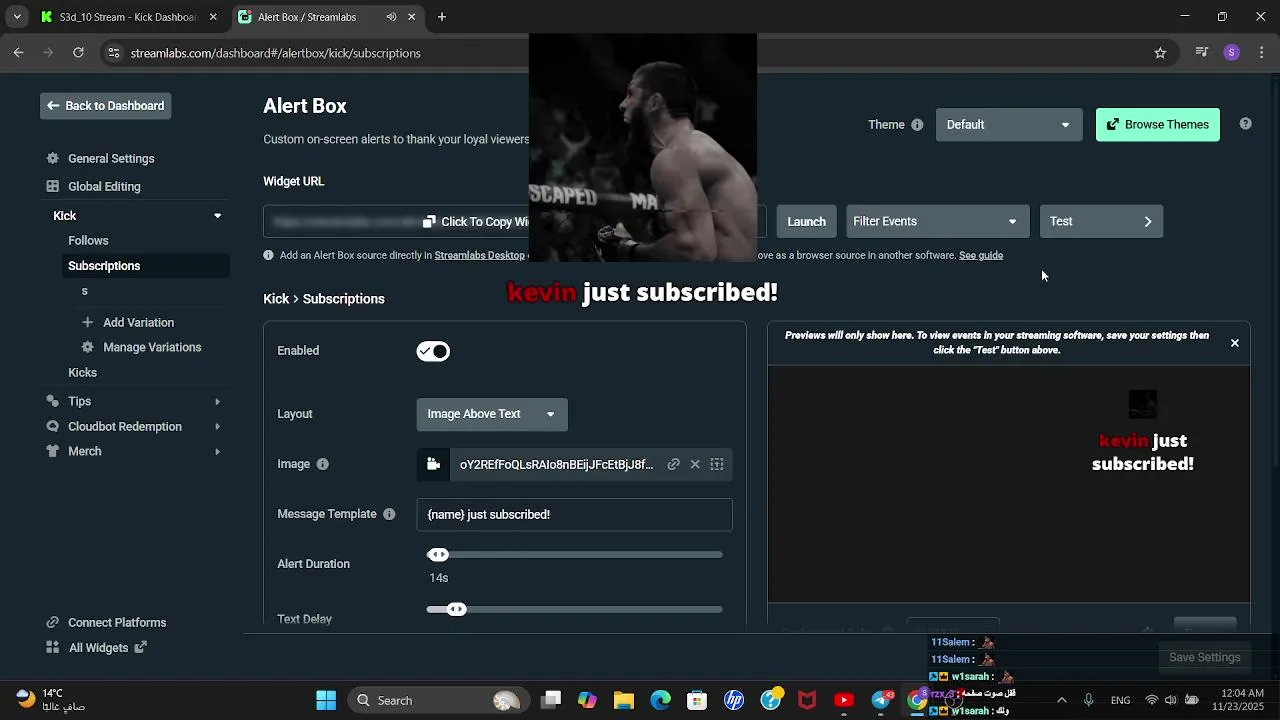Click the Message Template info icon
The width and height of the screenshot is (1280, 720).
click(389, 514)
